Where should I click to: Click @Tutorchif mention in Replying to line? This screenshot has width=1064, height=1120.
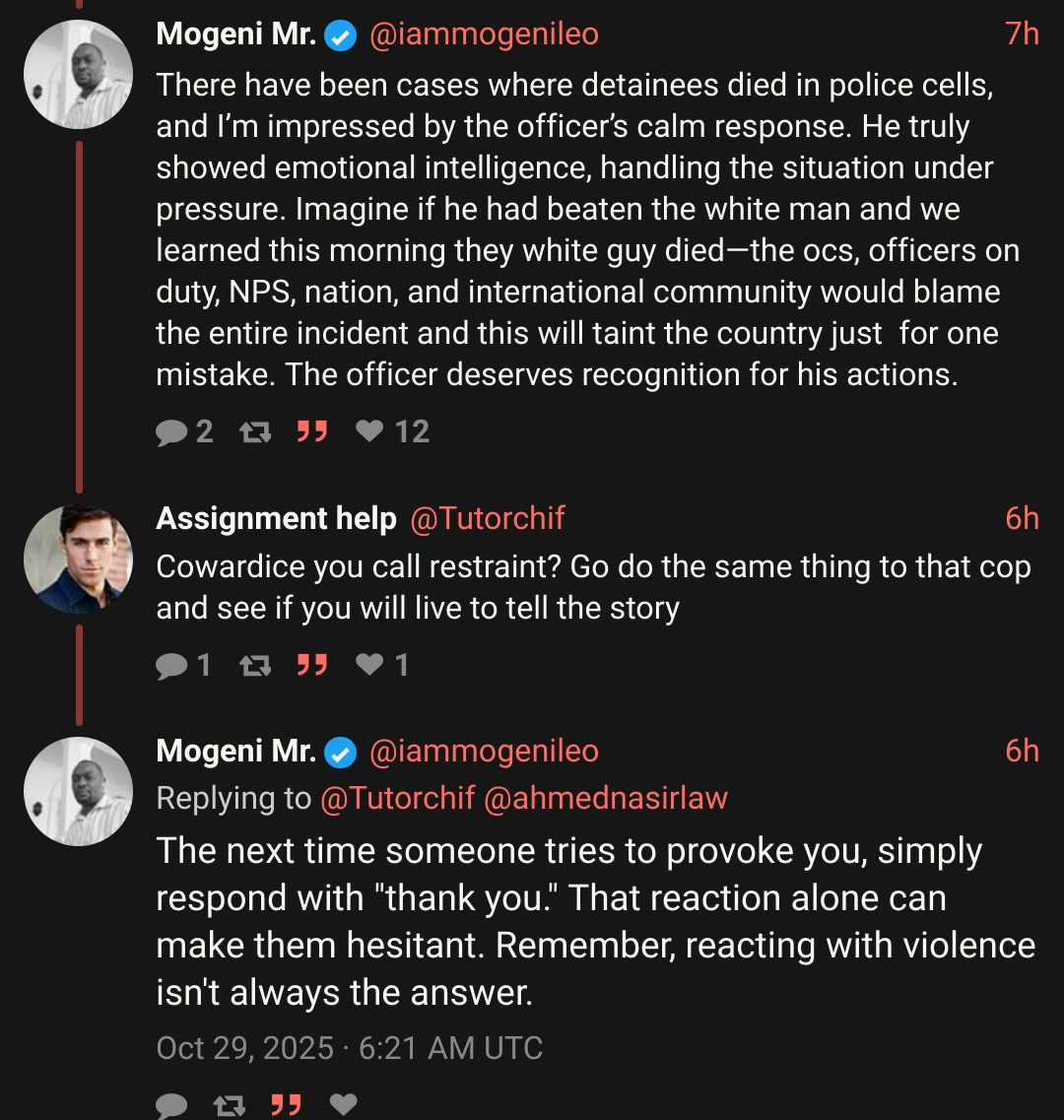[398, 798]
